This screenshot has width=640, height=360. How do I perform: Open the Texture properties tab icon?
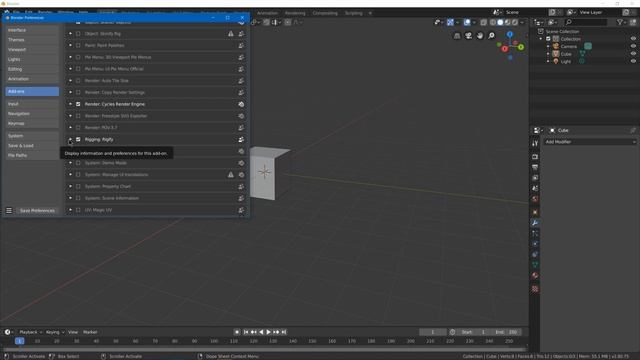click(x=535, y=289)
